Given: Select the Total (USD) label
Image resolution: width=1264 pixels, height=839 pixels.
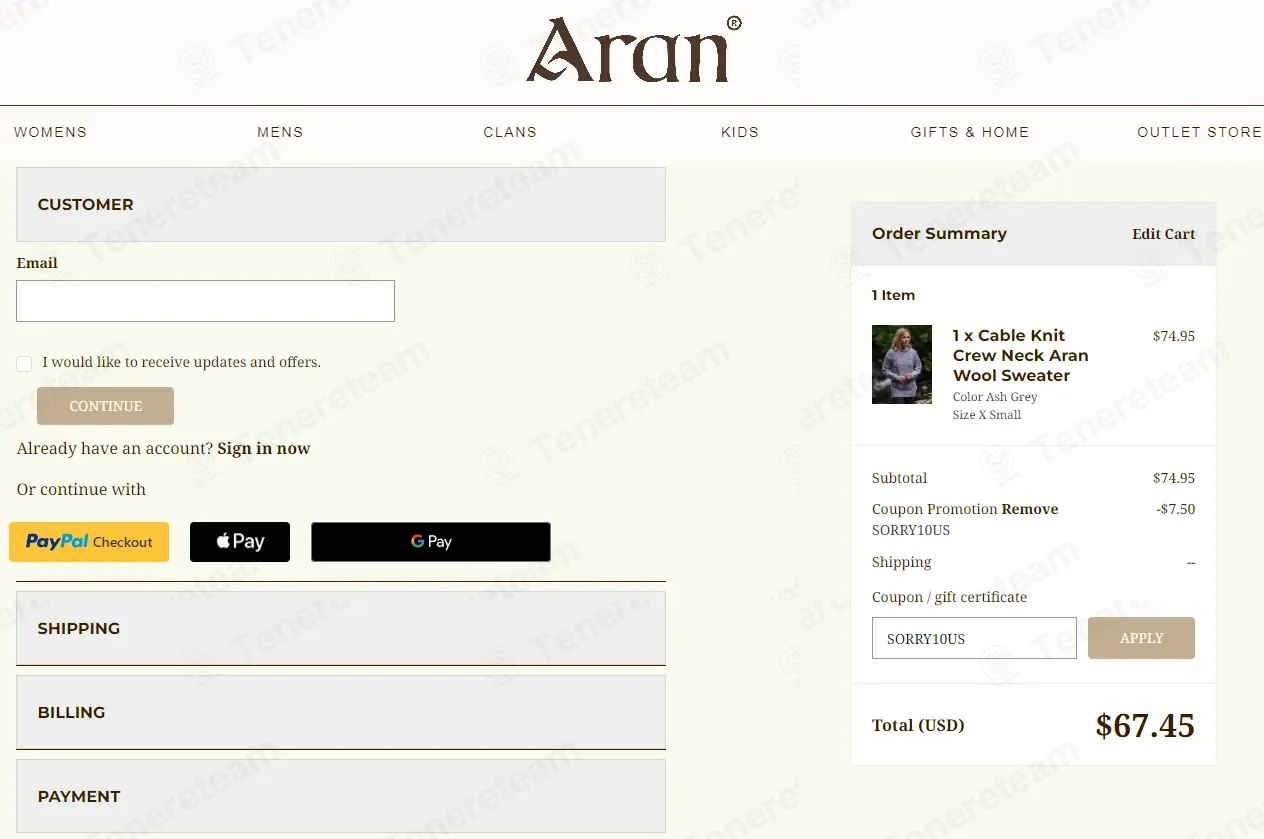Looking at the screenshot, I should (918, 725).
